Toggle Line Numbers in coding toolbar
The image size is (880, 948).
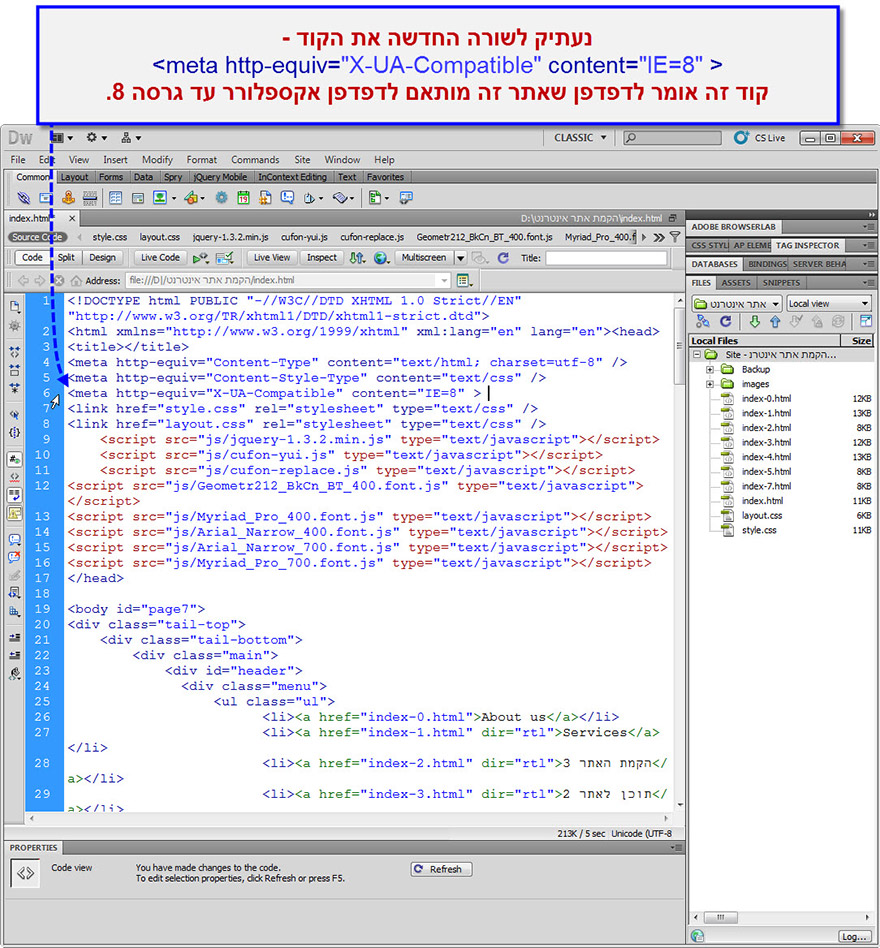(x=15, y=459)
